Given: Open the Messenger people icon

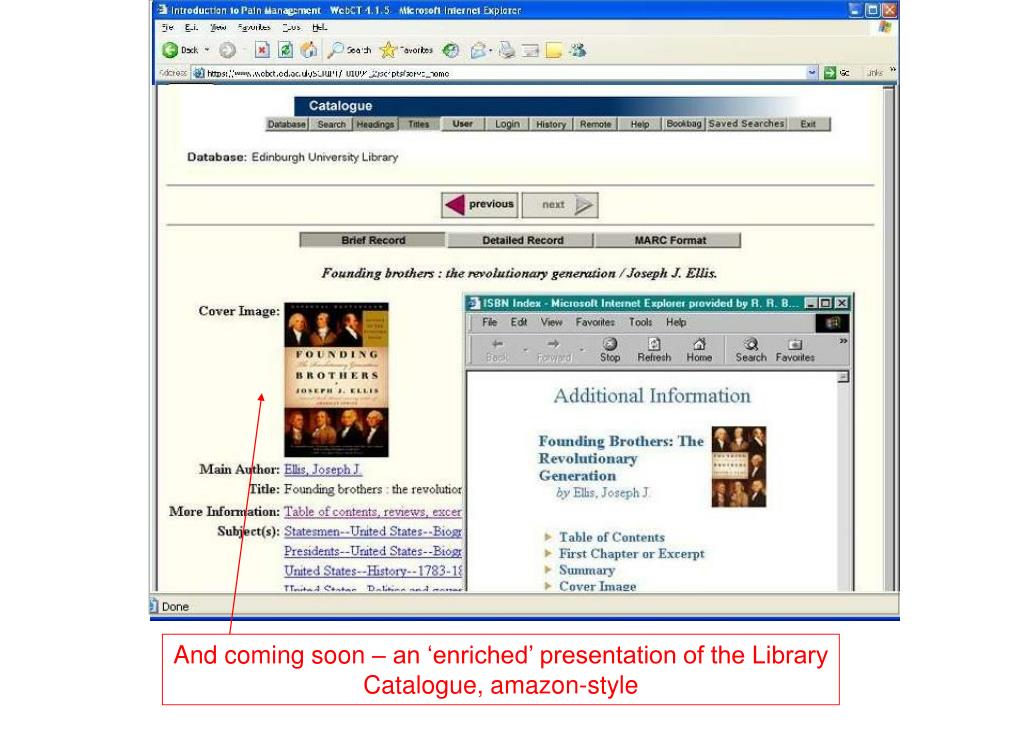Looking at the screenshot, I should pyautogui.click(x=577, y=50).
